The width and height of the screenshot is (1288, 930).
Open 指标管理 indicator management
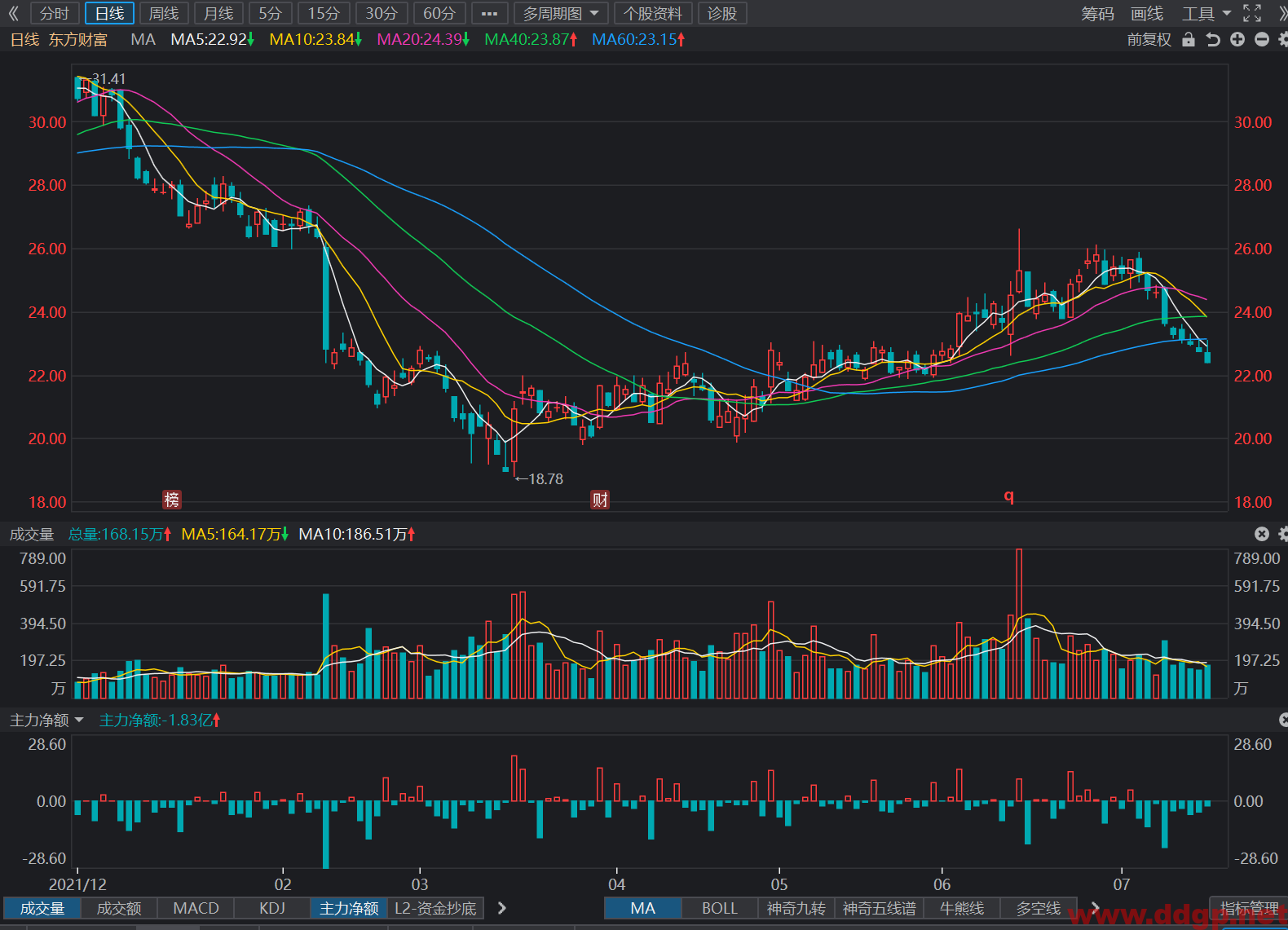(x=1249, y=908)
